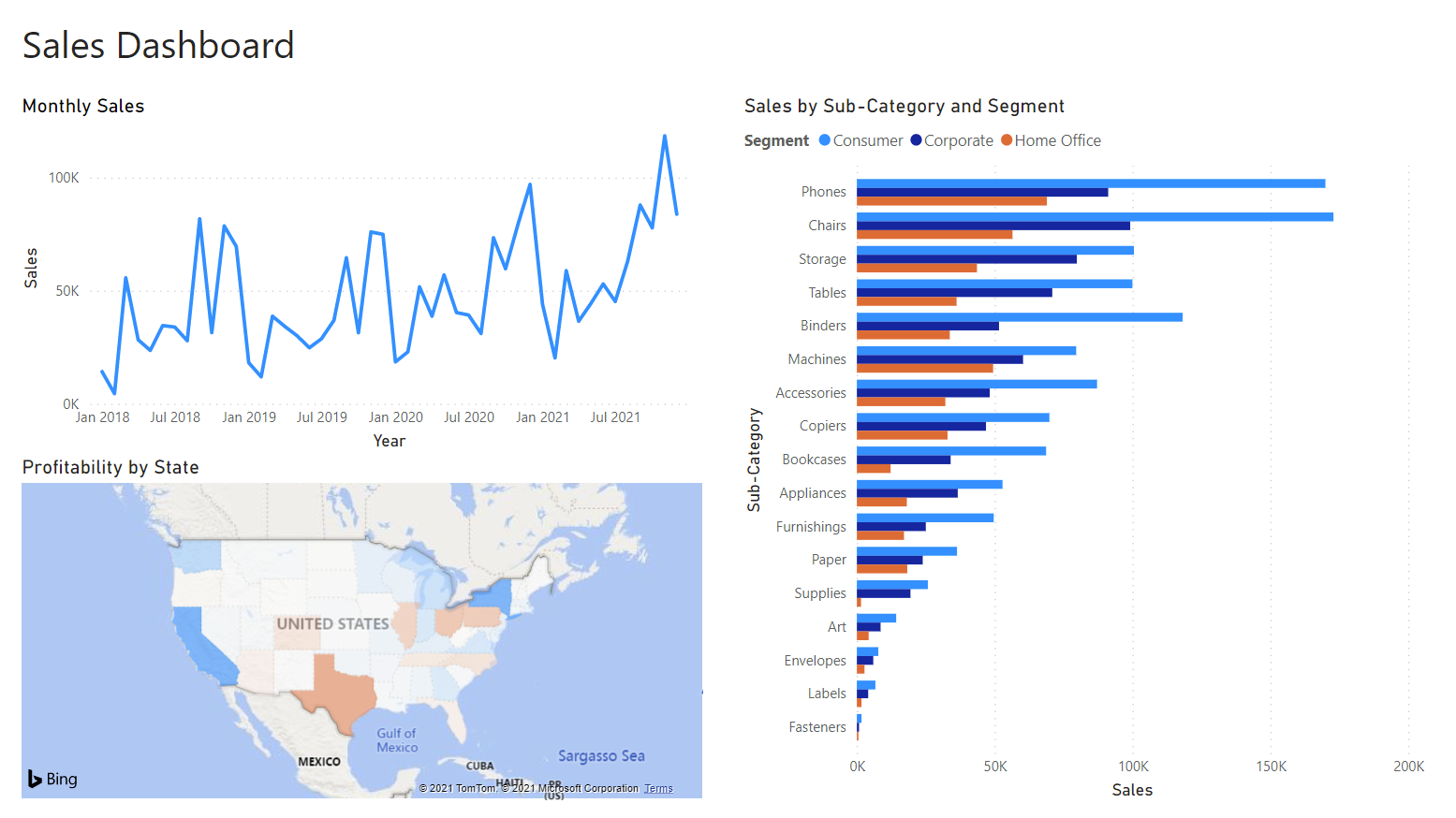
Task: Click the Consumer bar for Phones
Action: pyautogui.click(x=1091, y=183)
